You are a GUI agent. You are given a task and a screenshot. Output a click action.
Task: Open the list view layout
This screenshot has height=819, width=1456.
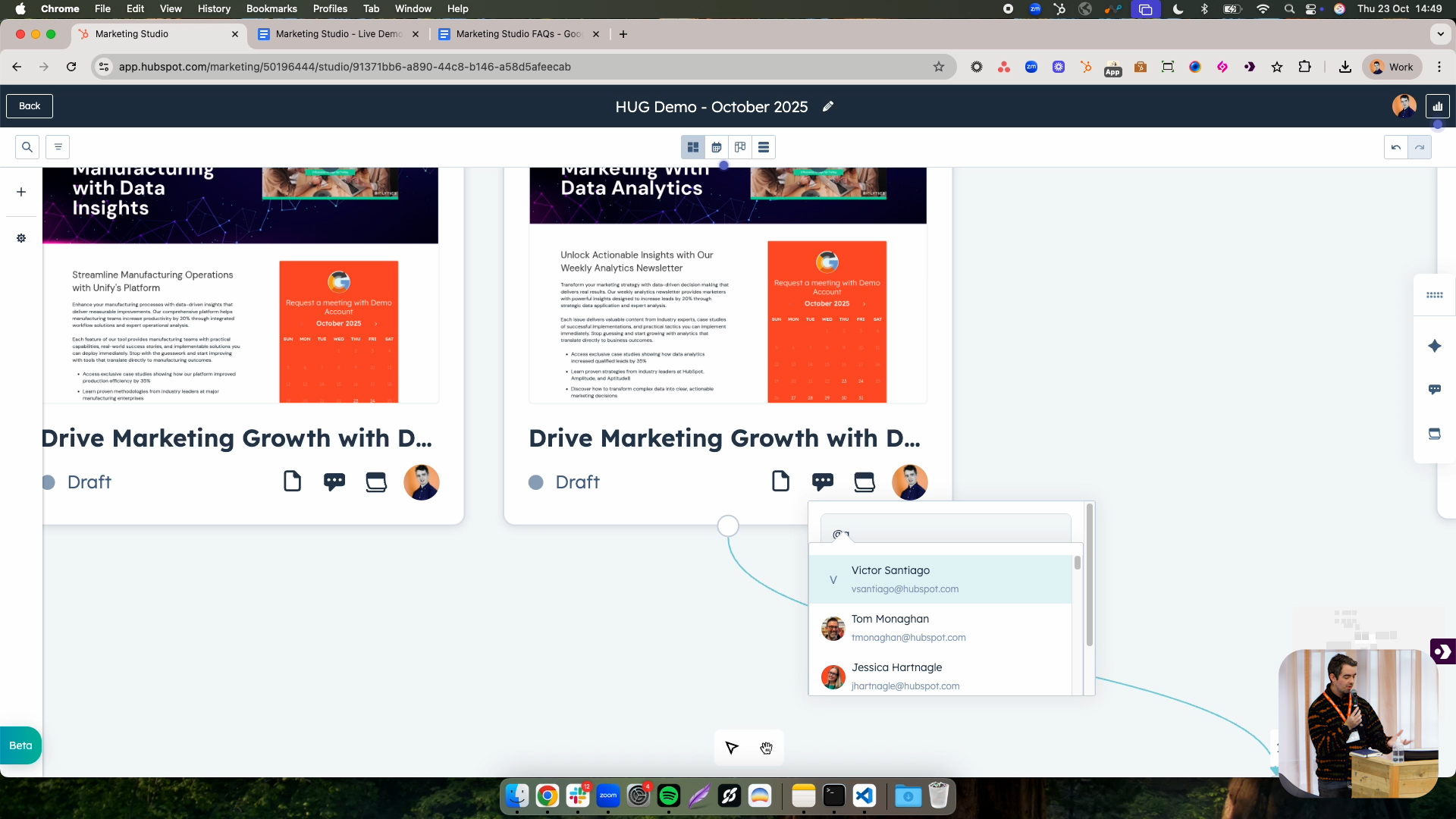(x=764, y=146)
